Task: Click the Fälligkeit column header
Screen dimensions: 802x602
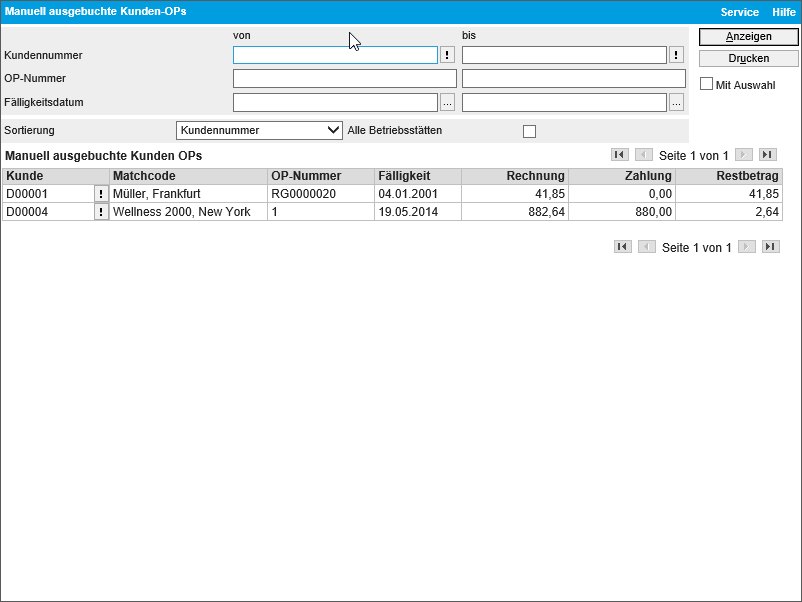Action: tap(418, 176)
